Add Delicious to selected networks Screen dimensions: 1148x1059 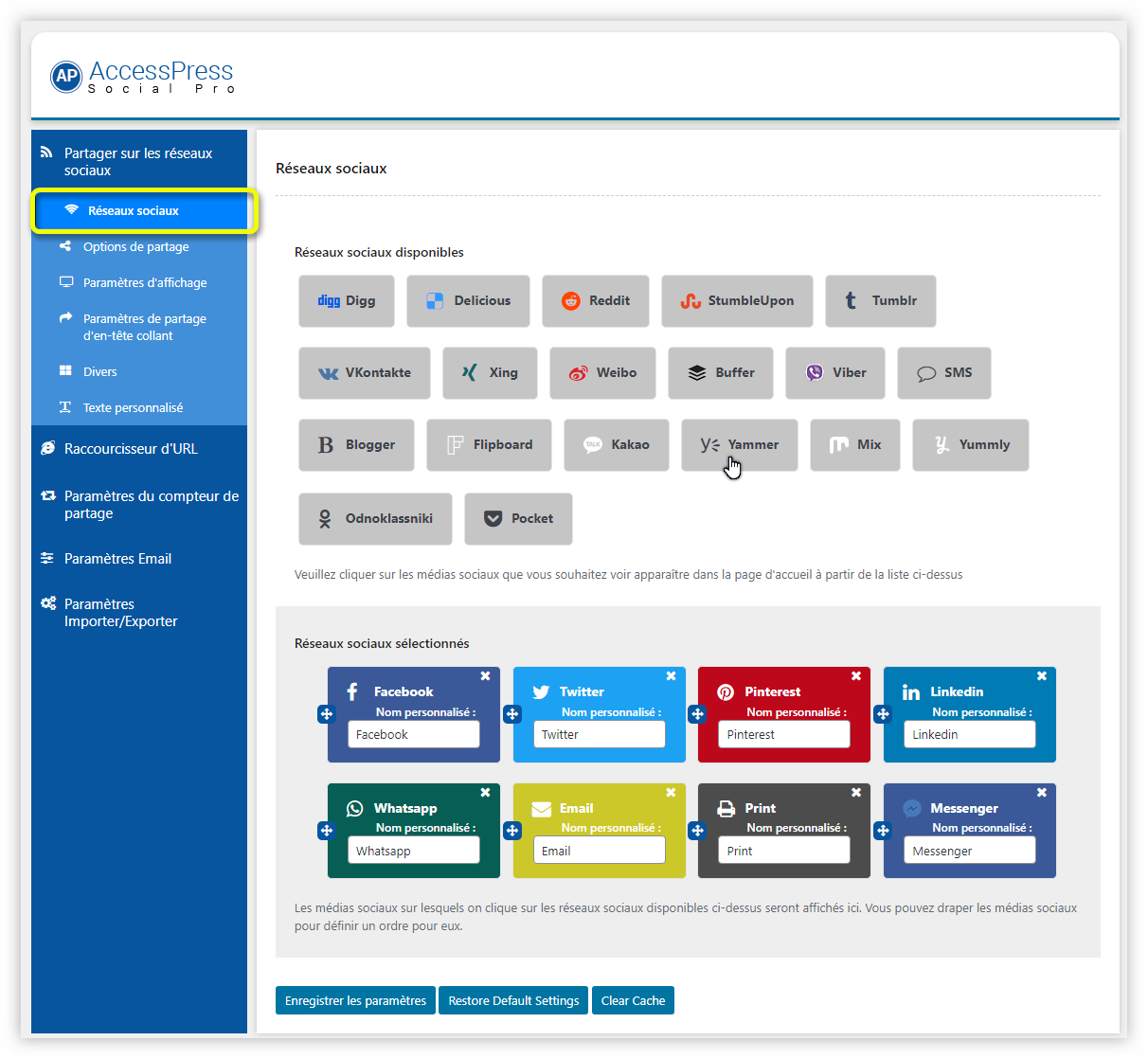click(468, 301)
